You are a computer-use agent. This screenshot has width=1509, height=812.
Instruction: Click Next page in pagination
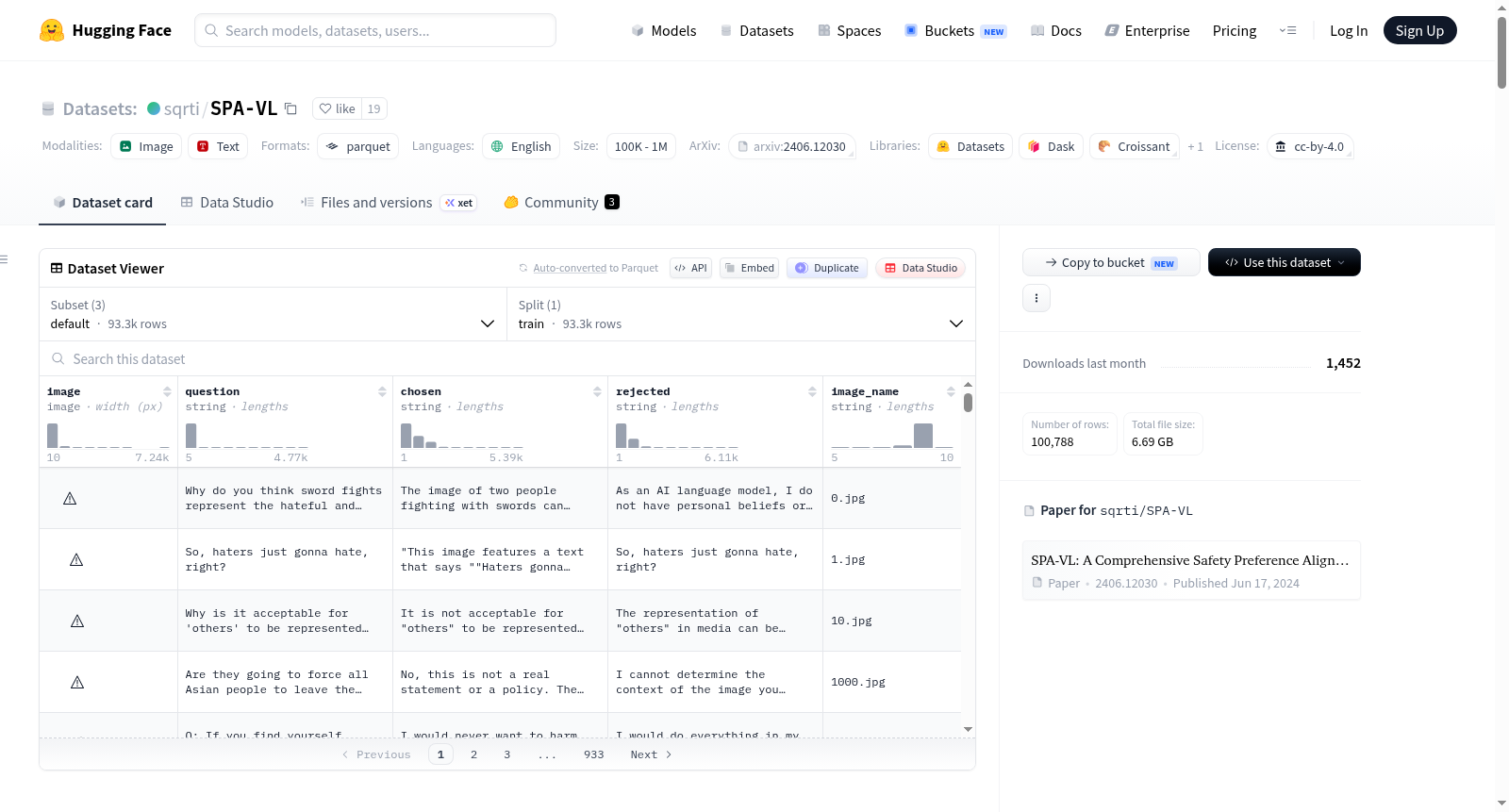click(651, 754)
